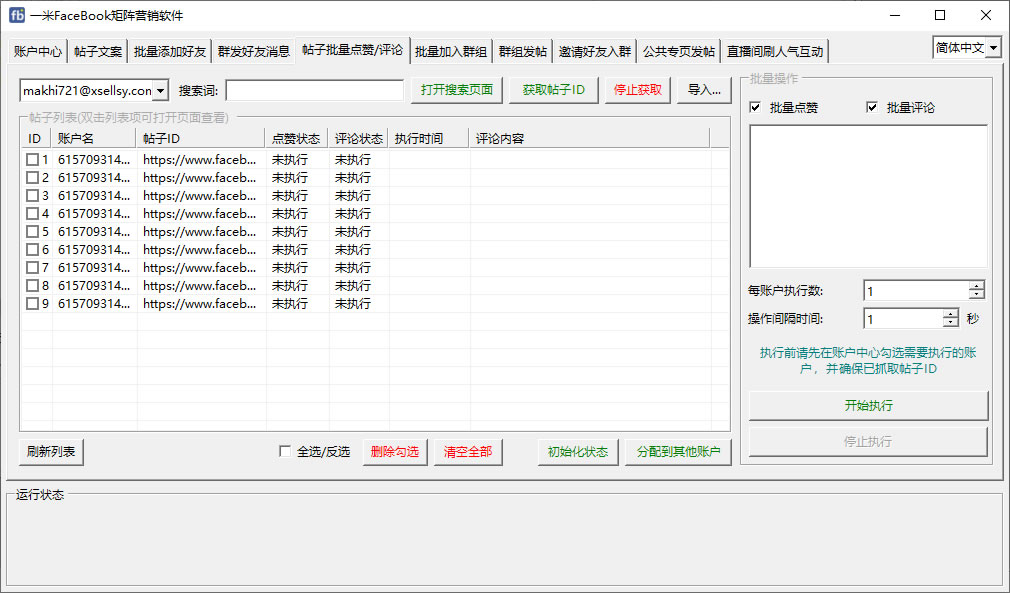Open the 批量添加好友 tab
This screenshot has width=1010, height=593.
coord(169,52)
